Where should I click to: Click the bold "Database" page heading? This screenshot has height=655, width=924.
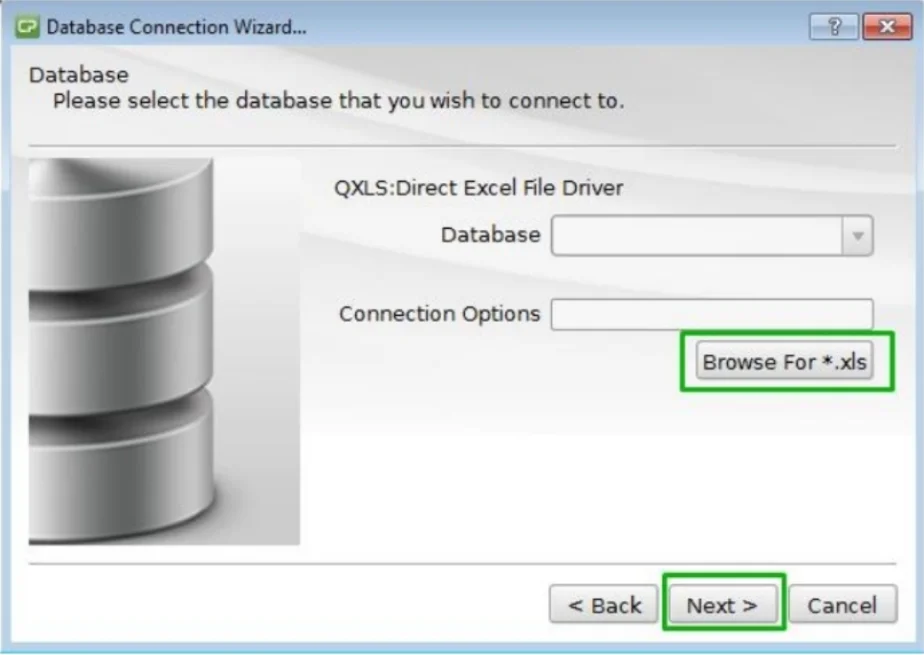click(x=78, y=75)
